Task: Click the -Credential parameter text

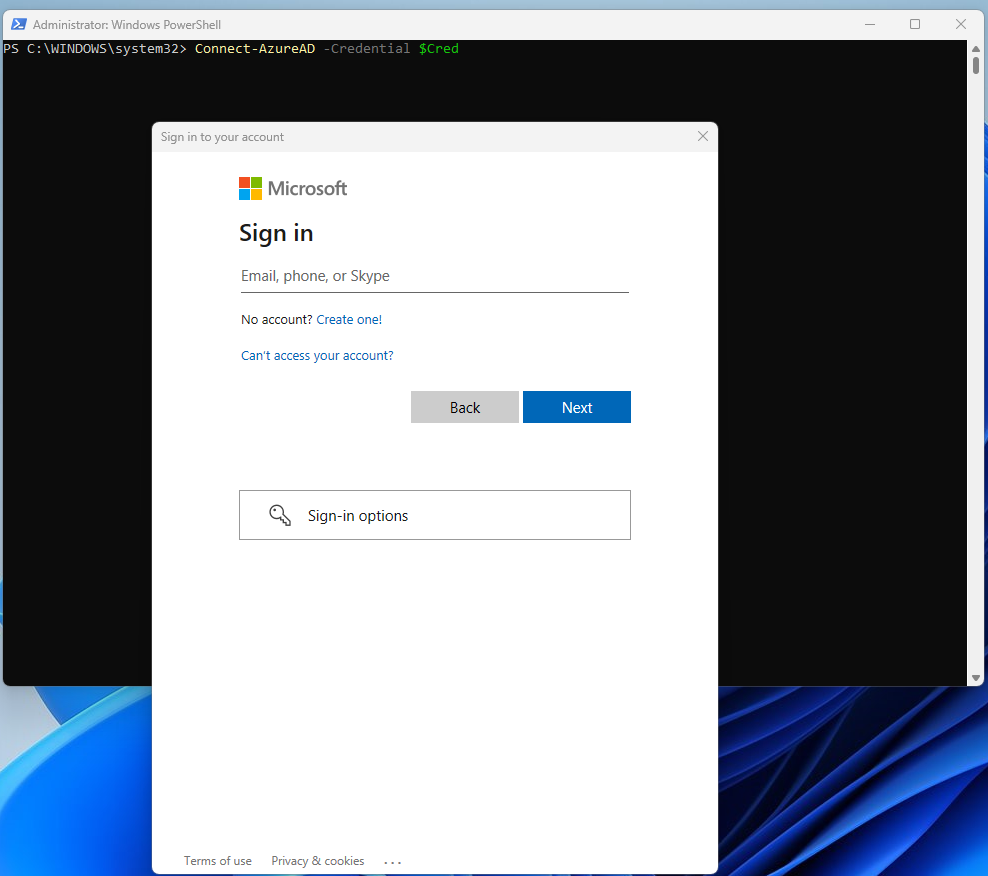Action: tap(367, 49)
